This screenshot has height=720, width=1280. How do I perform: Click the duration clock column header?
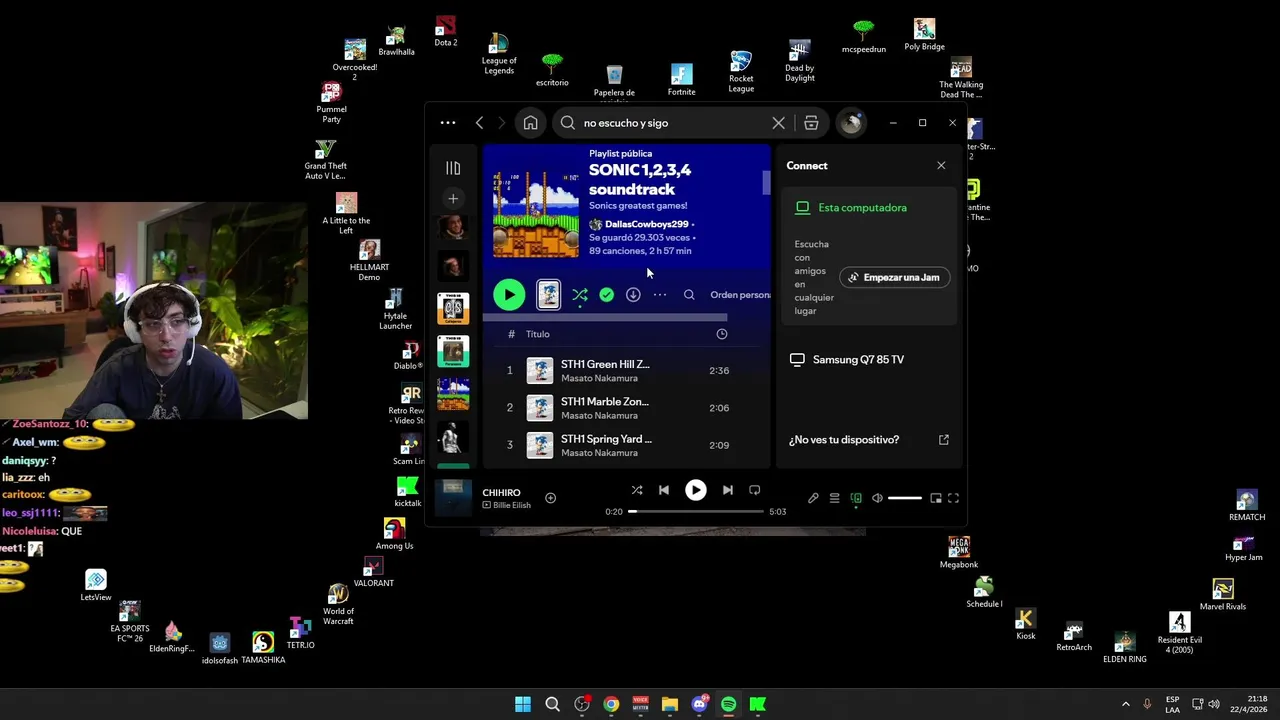pyautogui.click(x=722, y=334)
